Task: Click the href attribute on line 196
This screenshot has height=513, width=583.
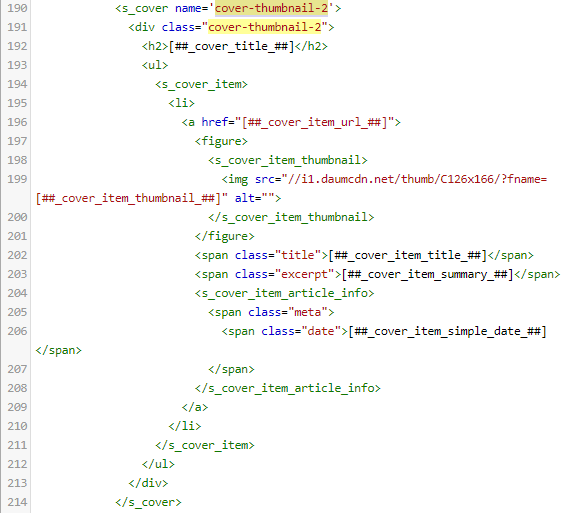Action: pos(215,122)
